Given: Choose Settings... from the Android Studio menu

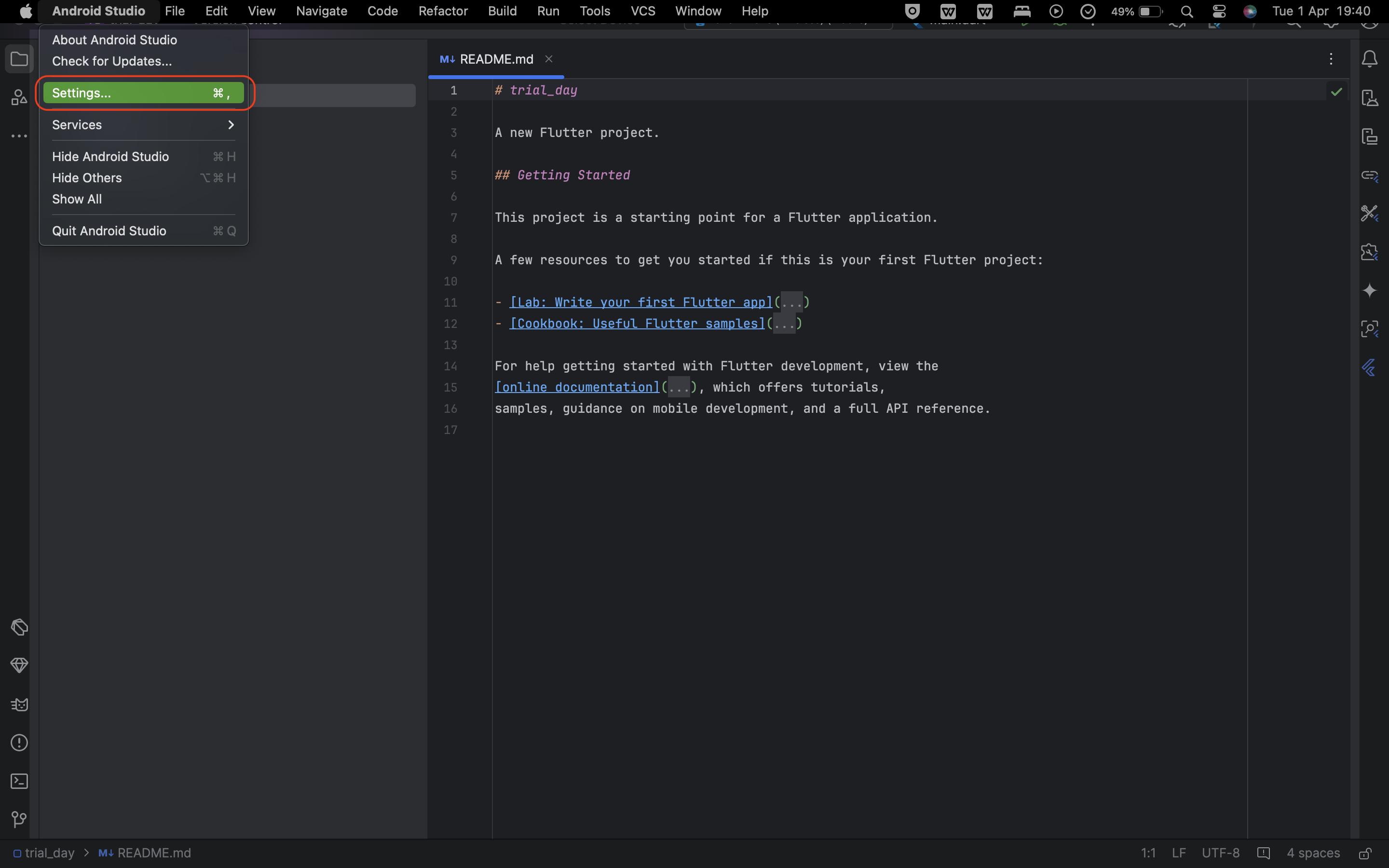Looking at the screenshot, I should click(x=144, y=93).
